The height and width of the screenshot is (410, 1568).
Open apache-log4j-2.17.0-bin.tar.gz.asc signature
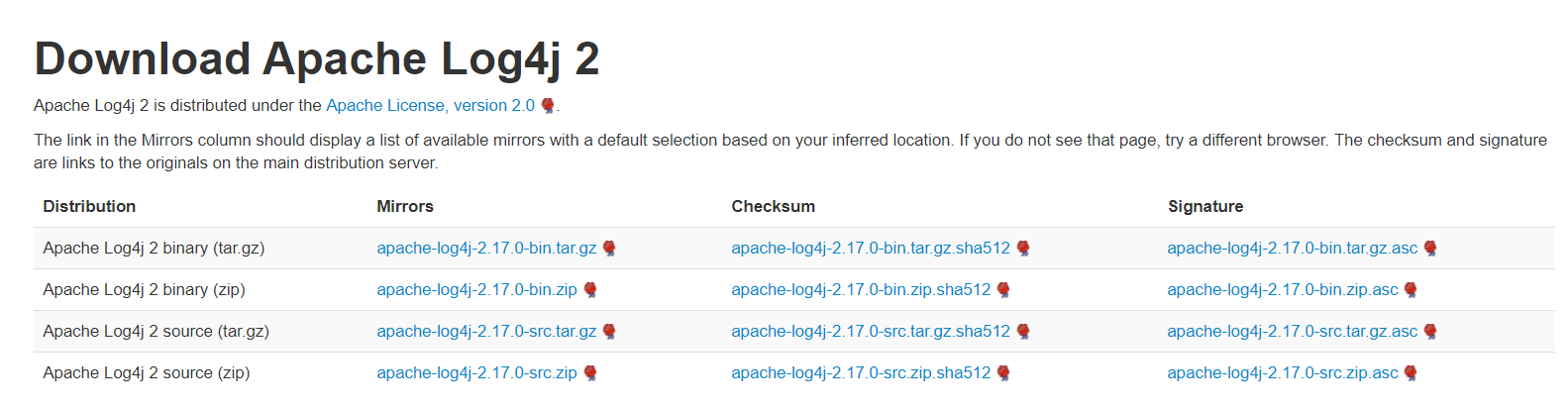[1292, 248]
